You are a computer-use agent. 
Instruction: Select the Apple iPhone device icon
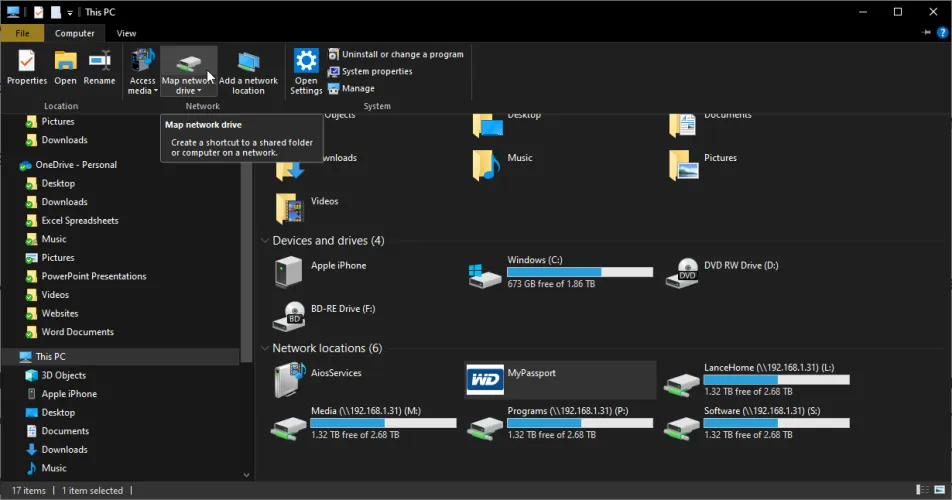click(289, 272)
